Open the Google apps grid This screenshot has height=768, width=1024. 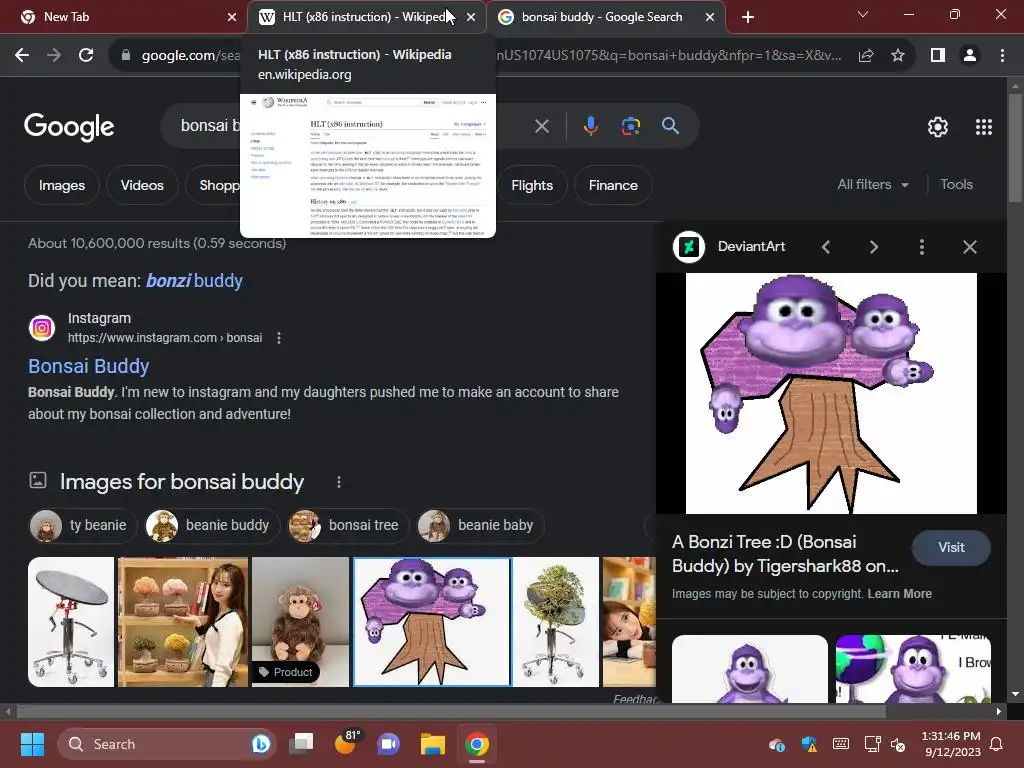click(x=984, y=127)
